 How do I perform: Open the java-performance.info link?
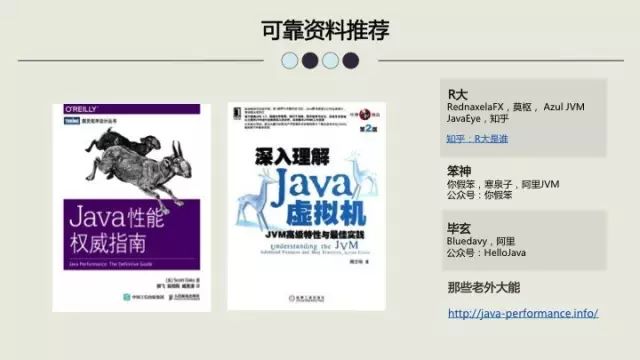[x=523, y=313]
